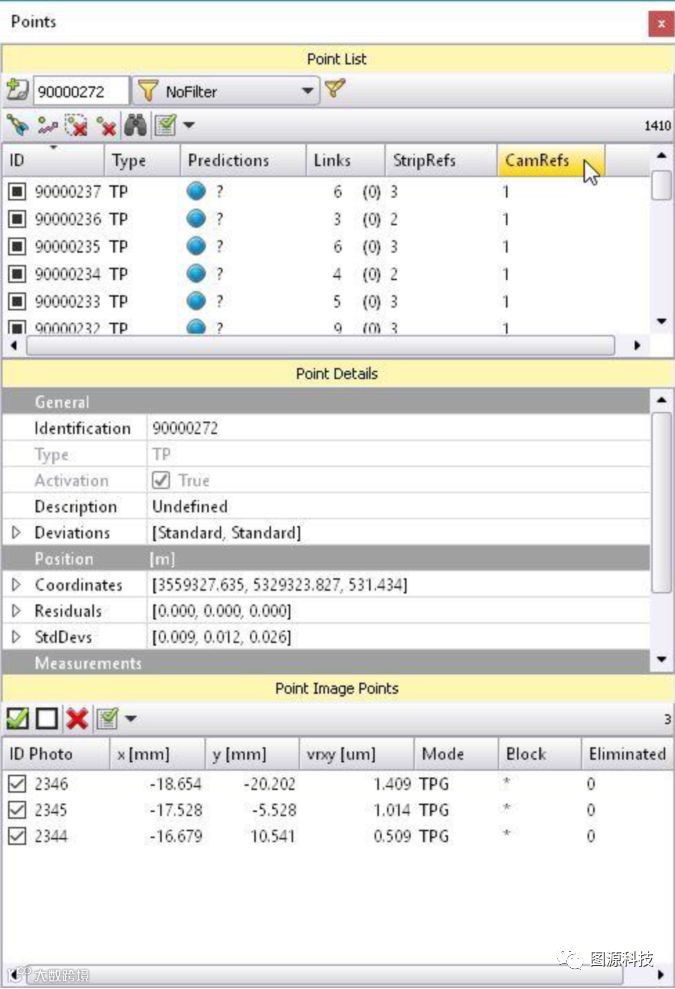675x989 pixels.
Task: Close the Points panel
Action: click(x=661, y=24)
